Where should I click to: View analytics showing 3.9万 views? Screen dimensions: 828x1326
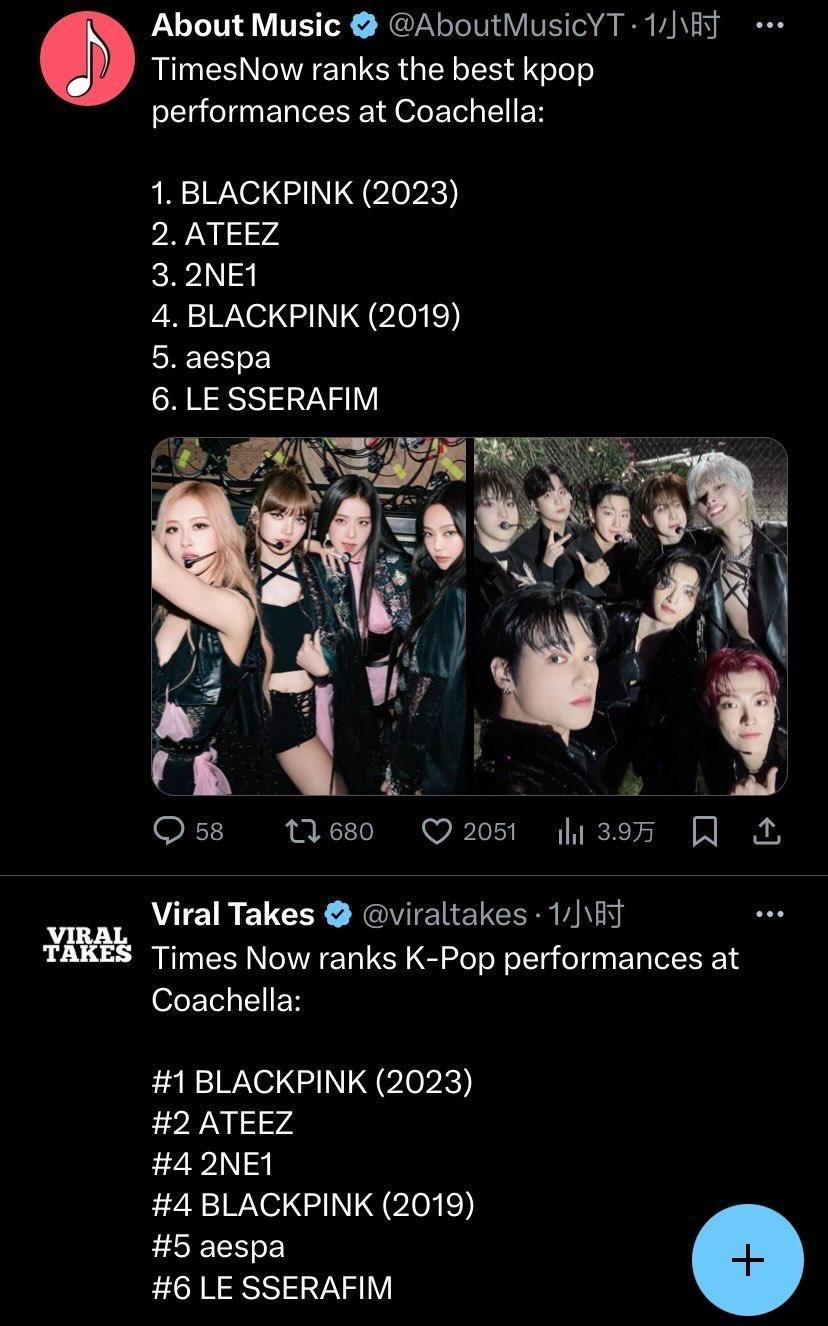point(571,831)
